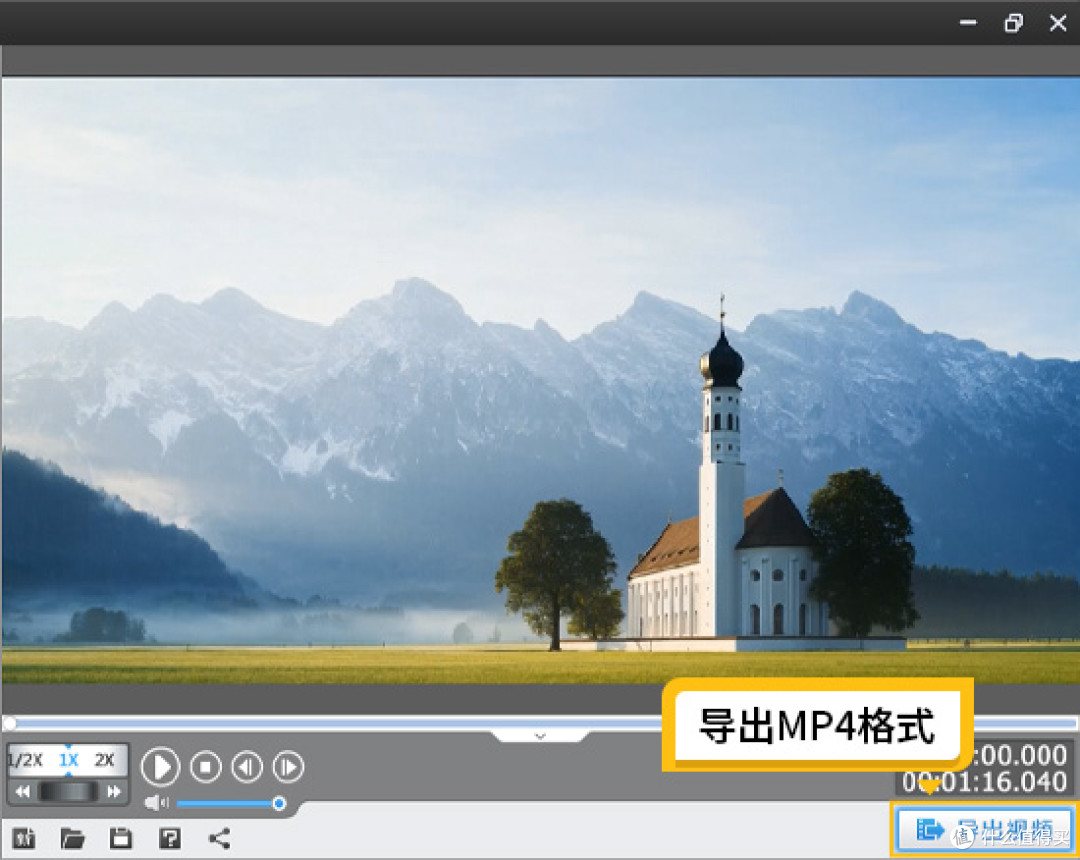The height and width of the screenshot is (860, 1080).
Task: Click the playhead at timeline start
Action: [x=10, y=723]
